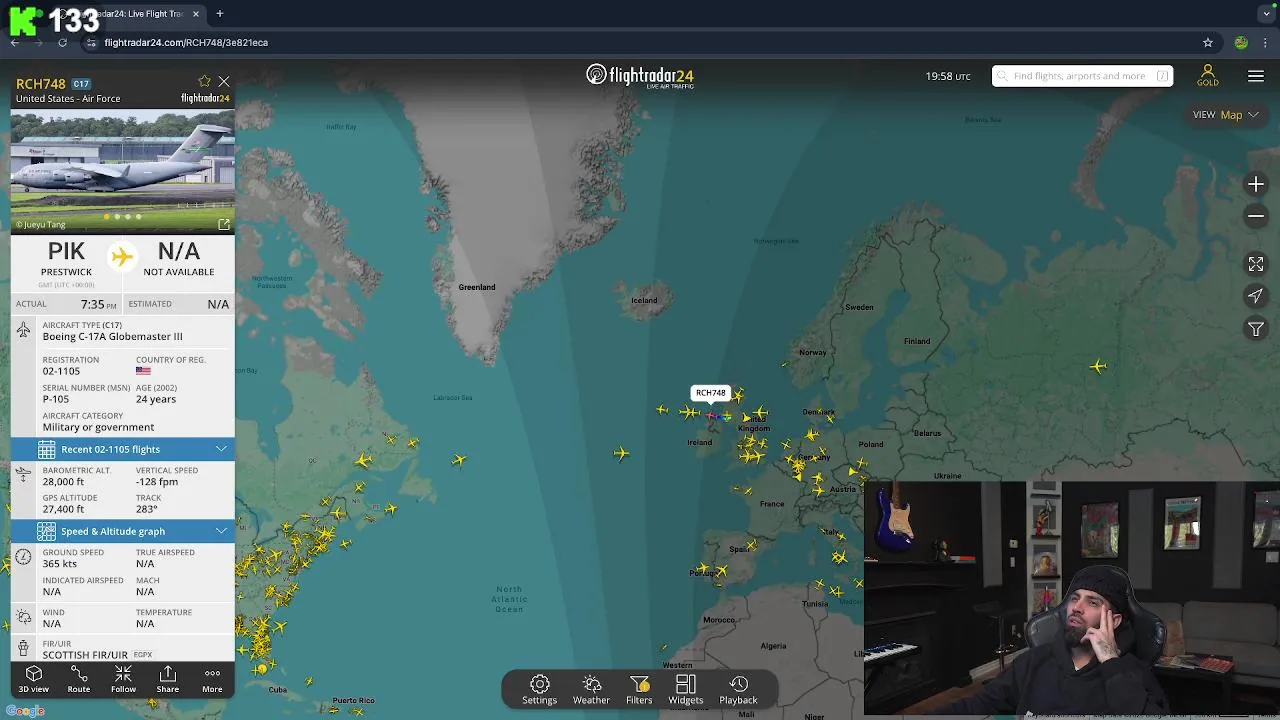Open the Widgets menu
Viewport: 1280px width, 720px height.
[686, 690]
